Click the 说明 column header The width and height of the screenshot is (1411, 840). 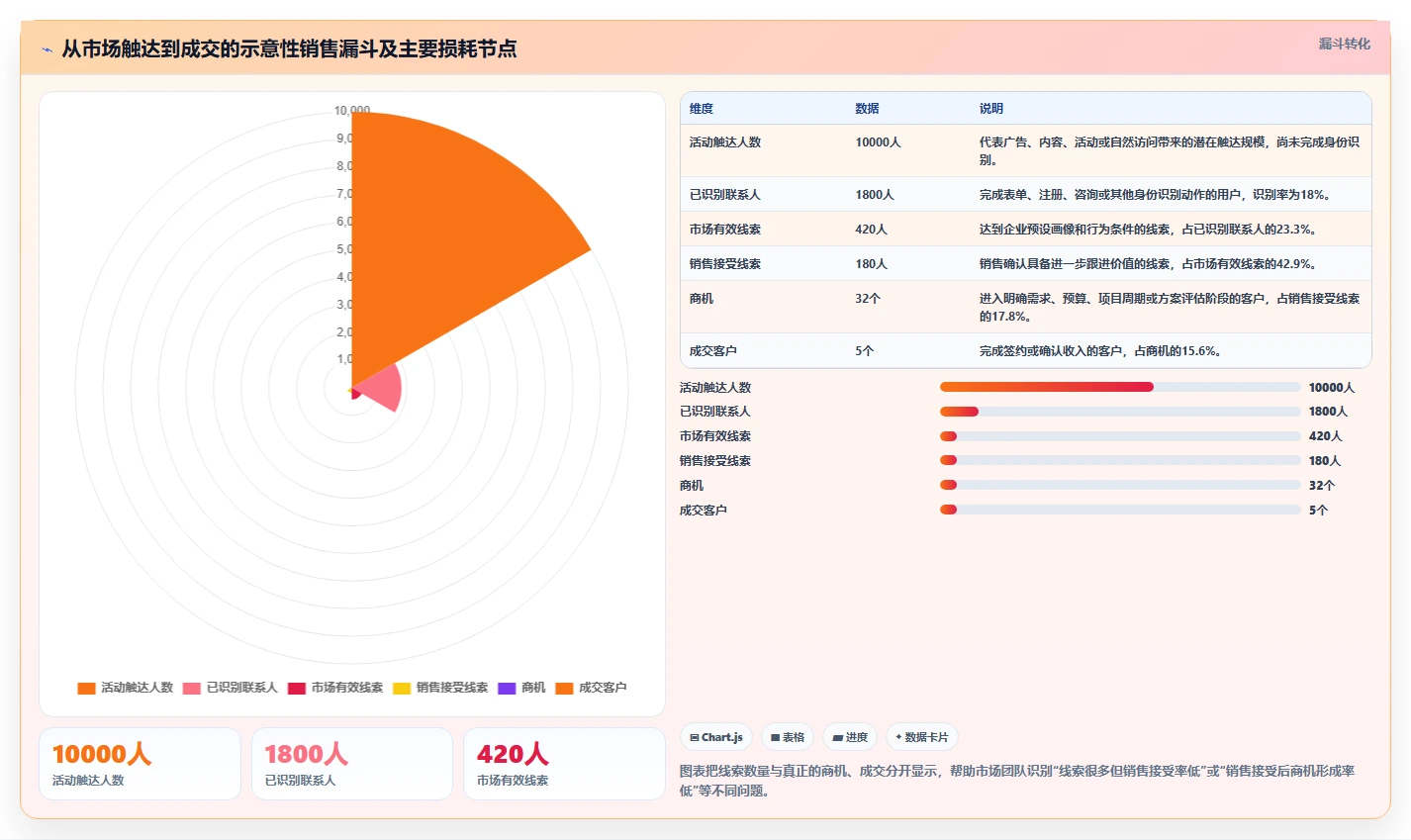(991, 109)
